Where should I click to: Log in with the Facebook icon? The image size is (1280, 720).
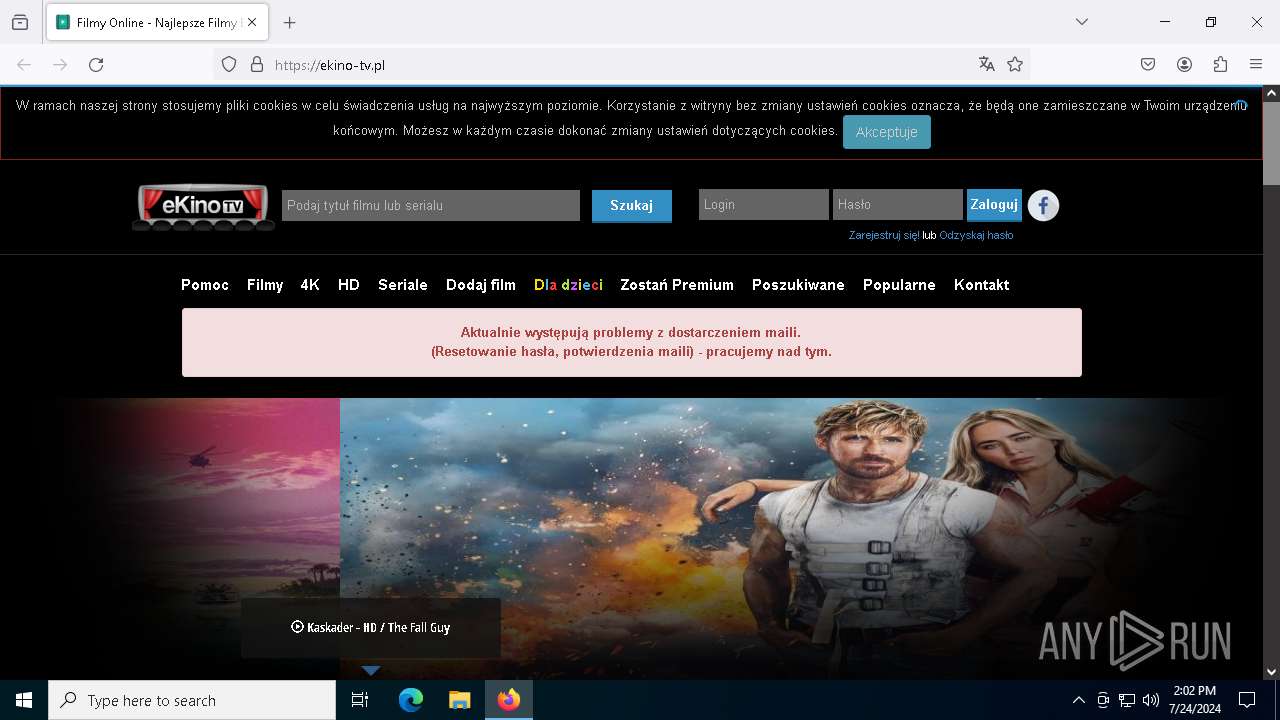click(x=1043, y=205)
